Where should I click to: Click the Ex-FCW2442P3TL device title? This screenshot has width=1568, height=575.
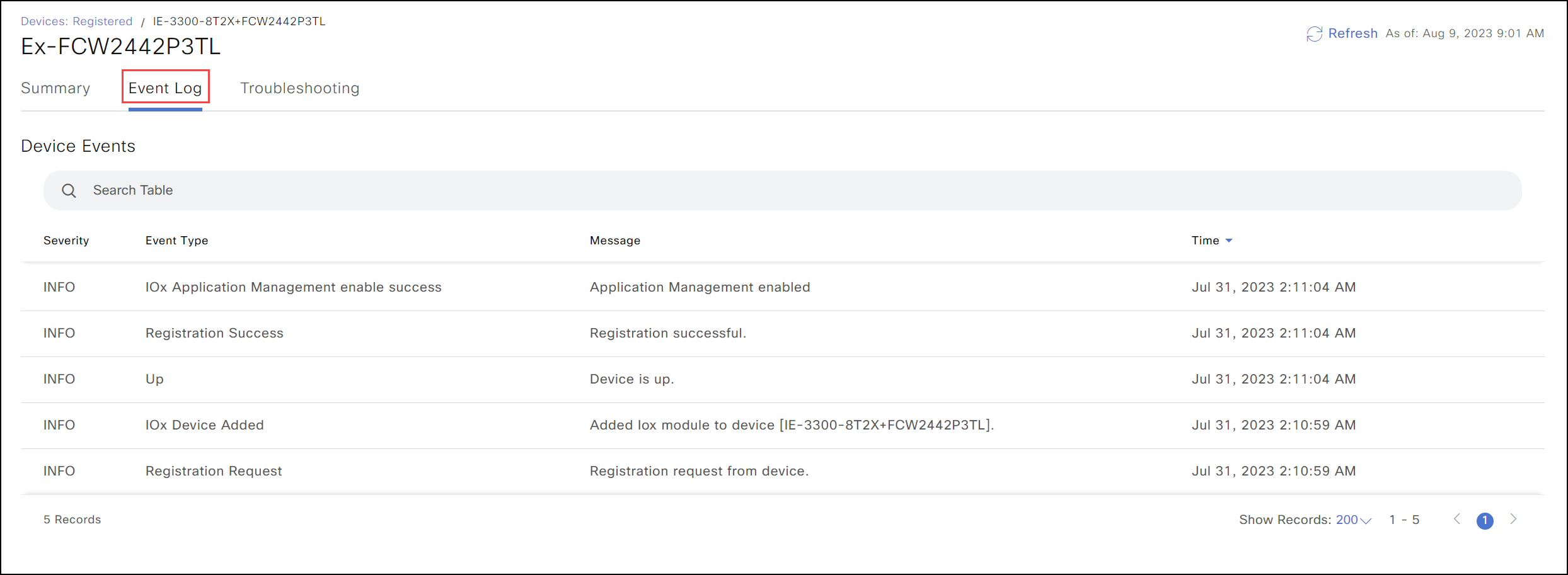pos(121,47)
